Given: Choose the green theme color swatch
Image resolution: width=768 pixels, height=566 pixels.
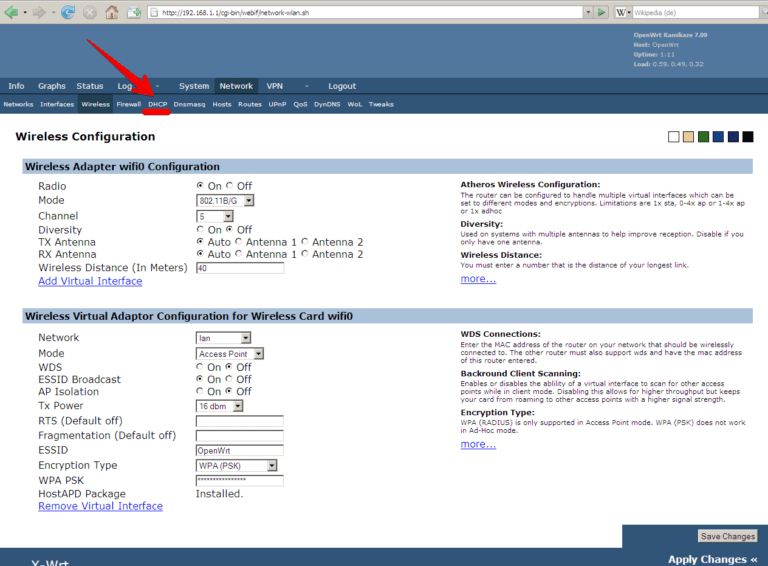Looking at the screenshot, I should coord(703,137).
